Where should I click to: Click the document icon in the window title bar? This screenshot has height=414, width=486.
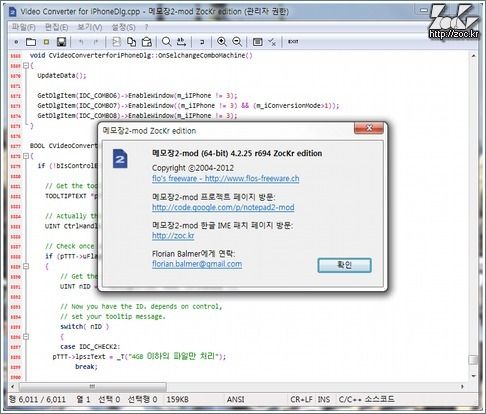click(x=13, y=12)
